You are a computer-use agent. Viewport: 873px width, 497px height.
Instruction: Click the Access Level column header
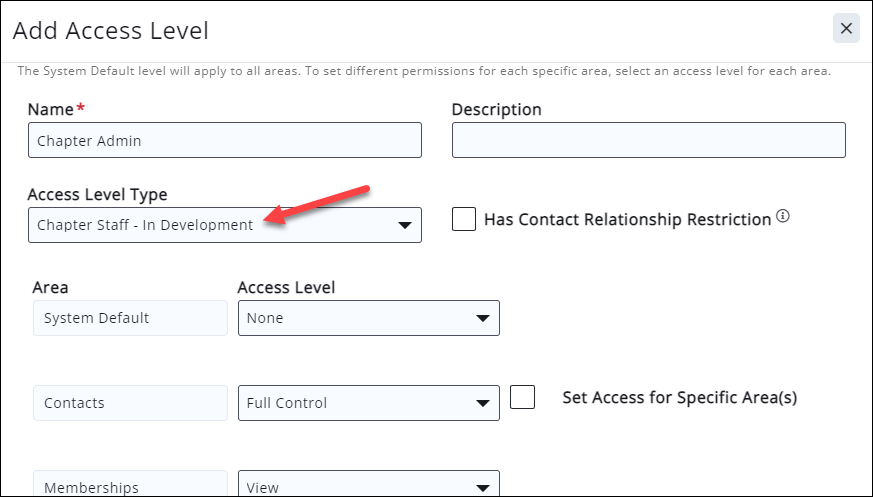pyautogui.click(x=286, y=287)
